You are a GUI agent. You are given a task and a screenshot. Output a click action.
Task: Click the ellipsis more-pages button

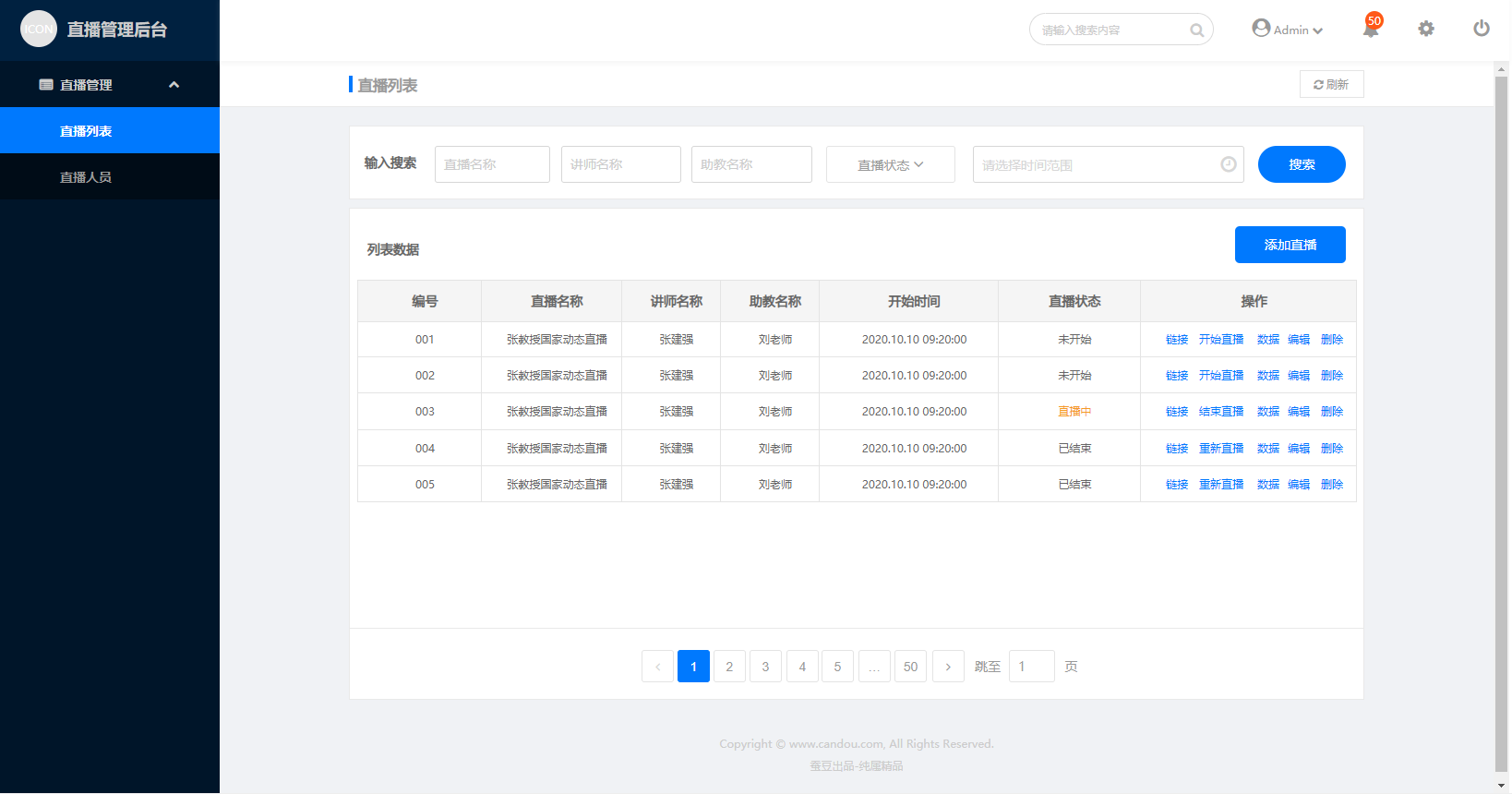click(874, 667)
